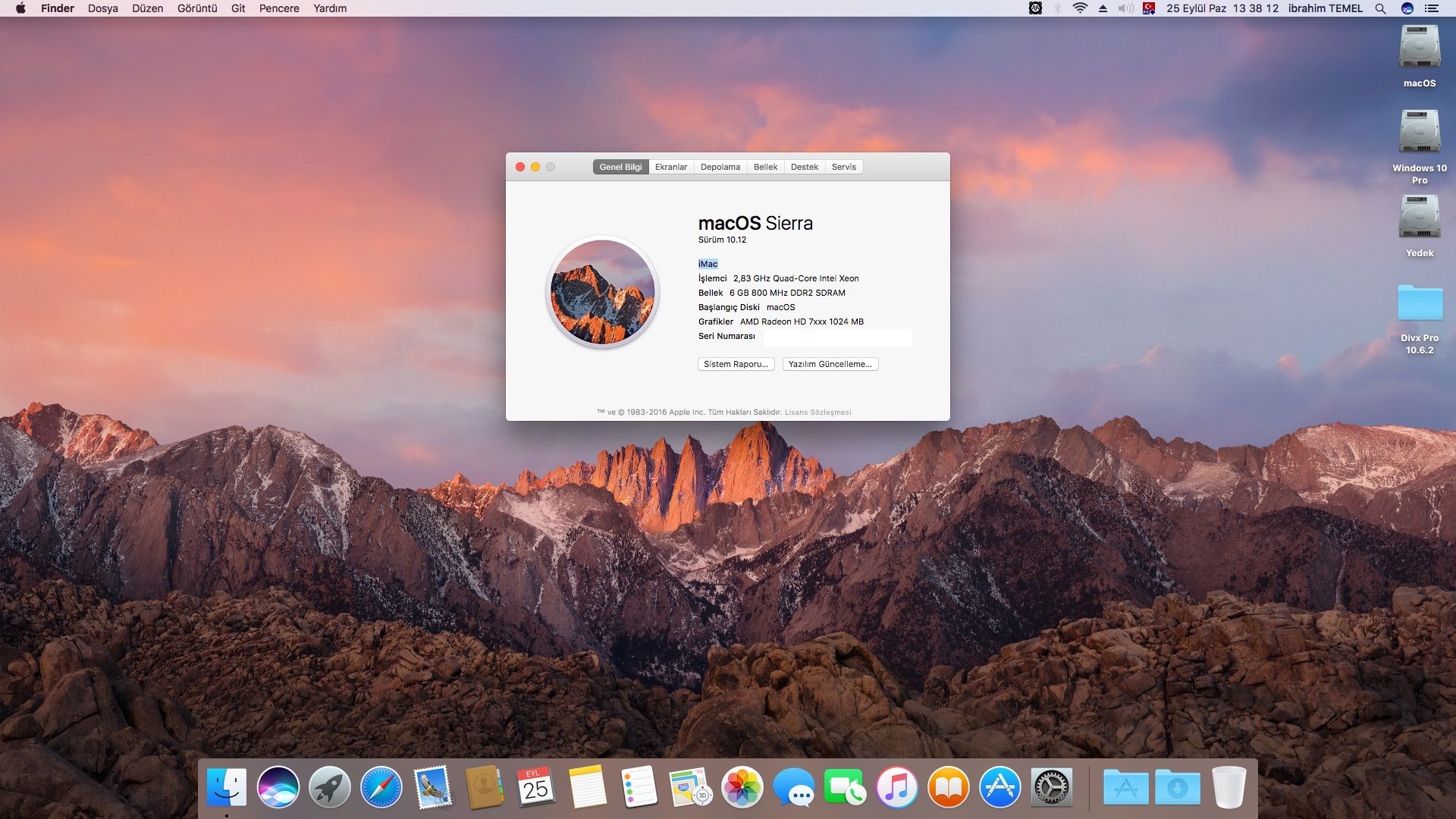This screenshot has height=819, width=1456.
Task: Click the Sistem Raporu button
Action: pos(736,364)
